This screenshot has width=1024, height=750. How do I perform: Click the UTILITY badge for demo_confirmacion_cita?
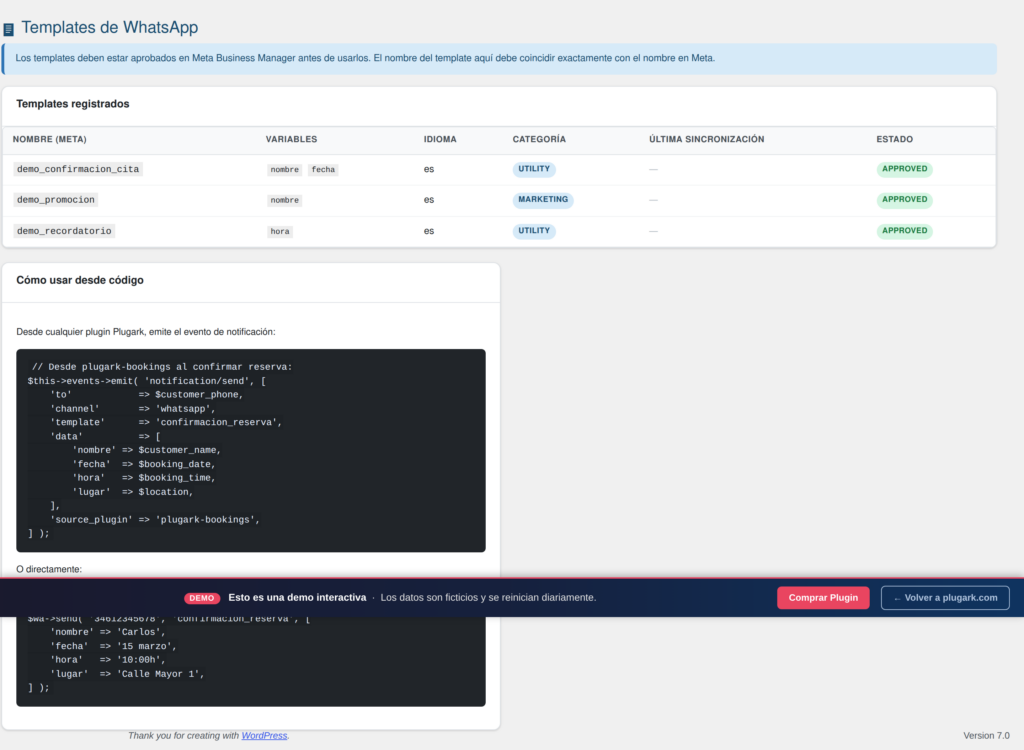click(x=534, y=169)
